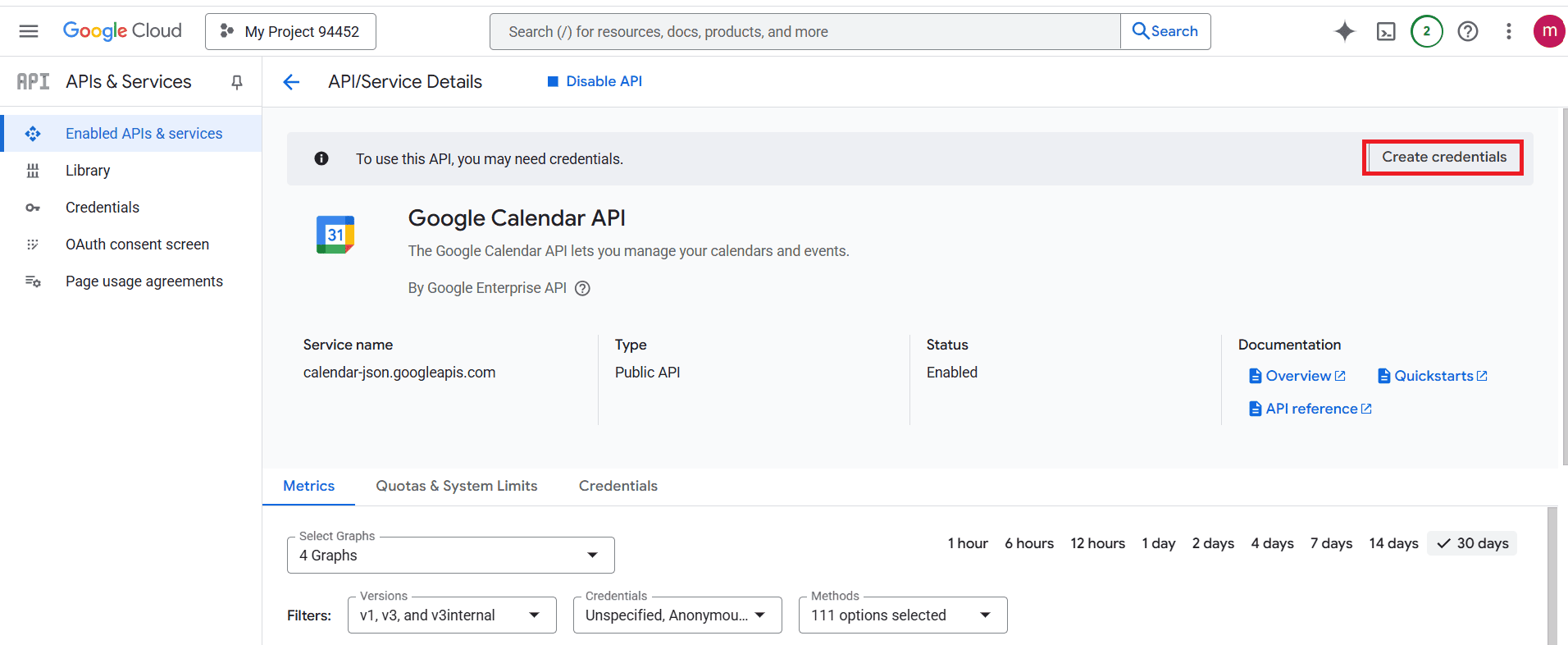
Task: Open the Versions filter dropdown
Action: (x=452, y=615)
